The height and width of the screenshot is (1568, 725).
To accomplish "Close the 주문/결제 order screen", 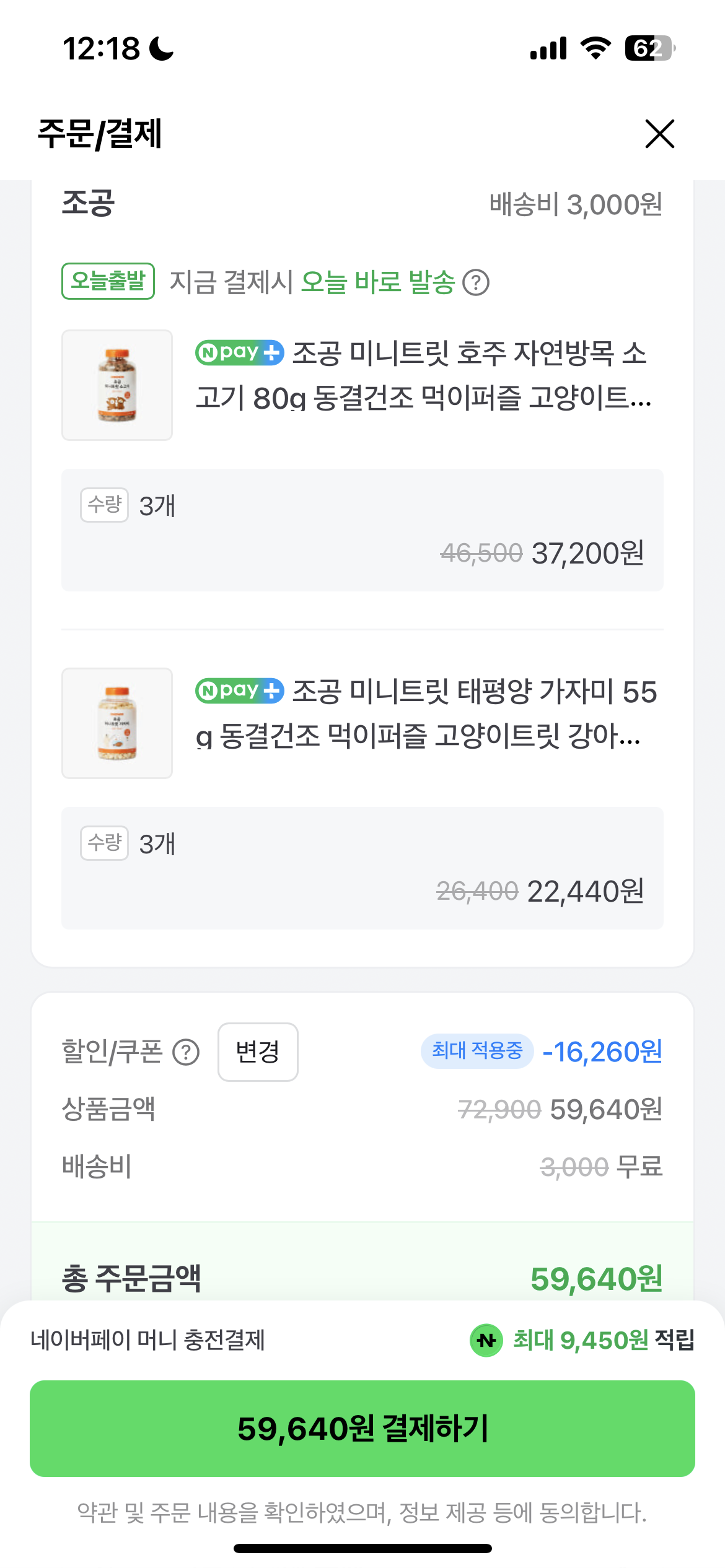I will [x=659, y=134].
